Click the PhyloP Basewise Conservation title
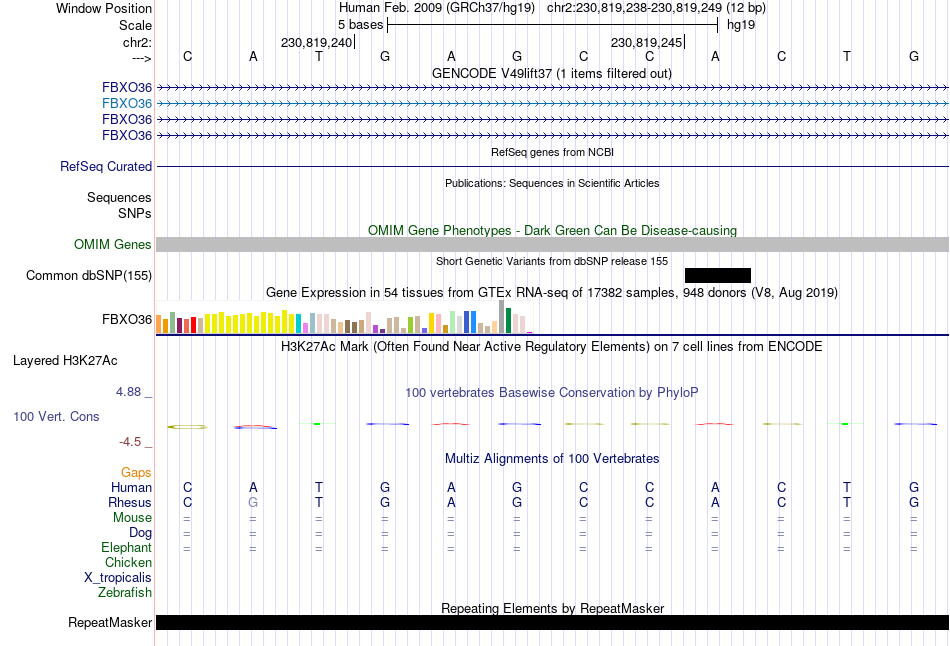Viewport: 950px width, 646px height. point(552,393)
